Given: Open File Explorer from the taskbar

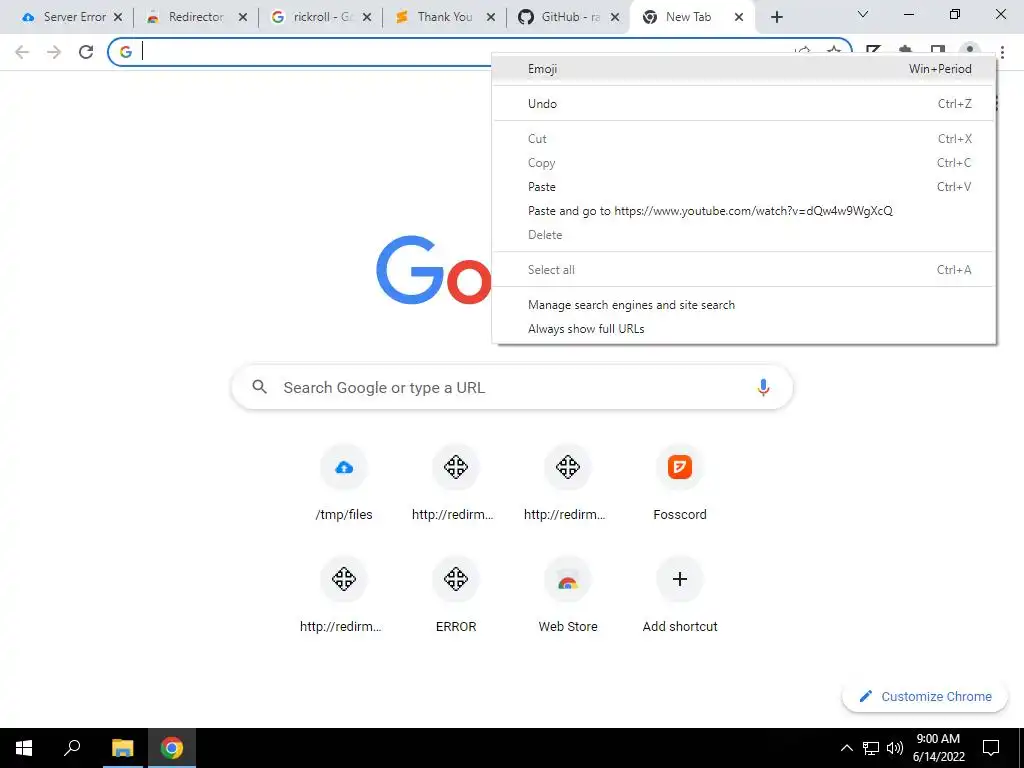Looking at the screenshot, I should (x=122, y=748).
